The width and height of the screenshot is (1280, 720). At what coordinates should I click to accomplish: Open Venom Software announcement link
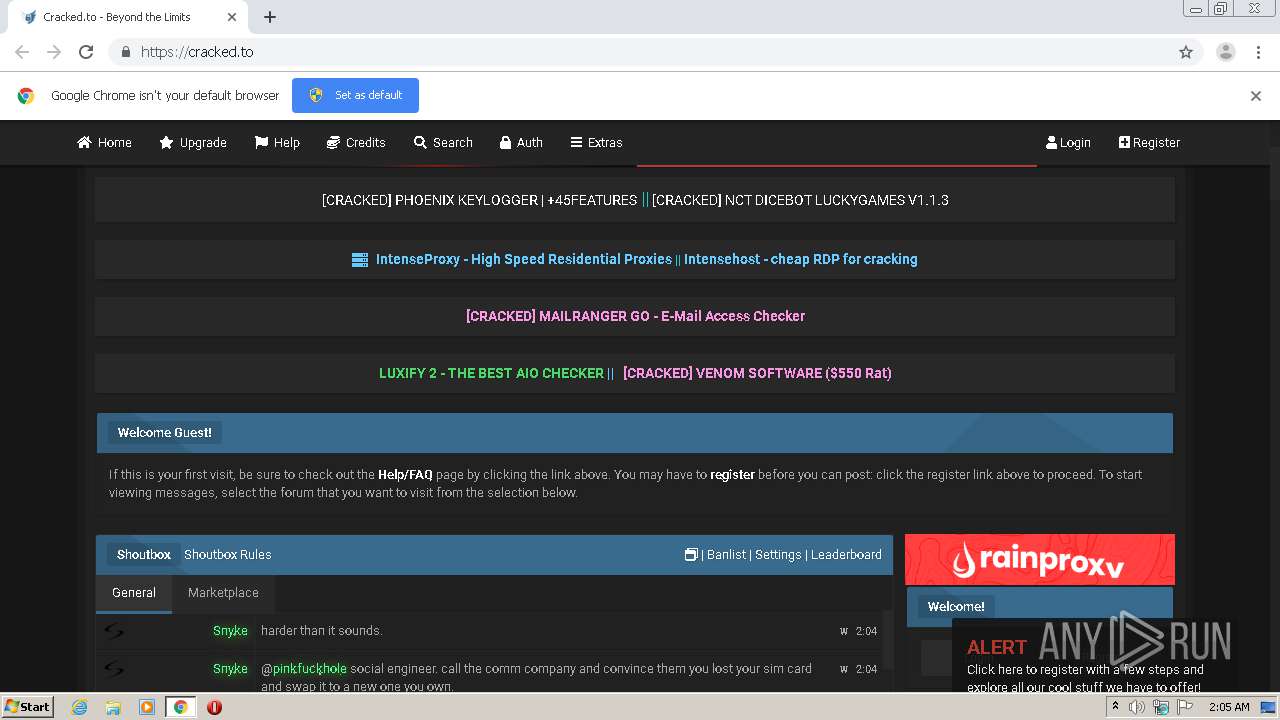pyautogui.click(x=757, y=373)
